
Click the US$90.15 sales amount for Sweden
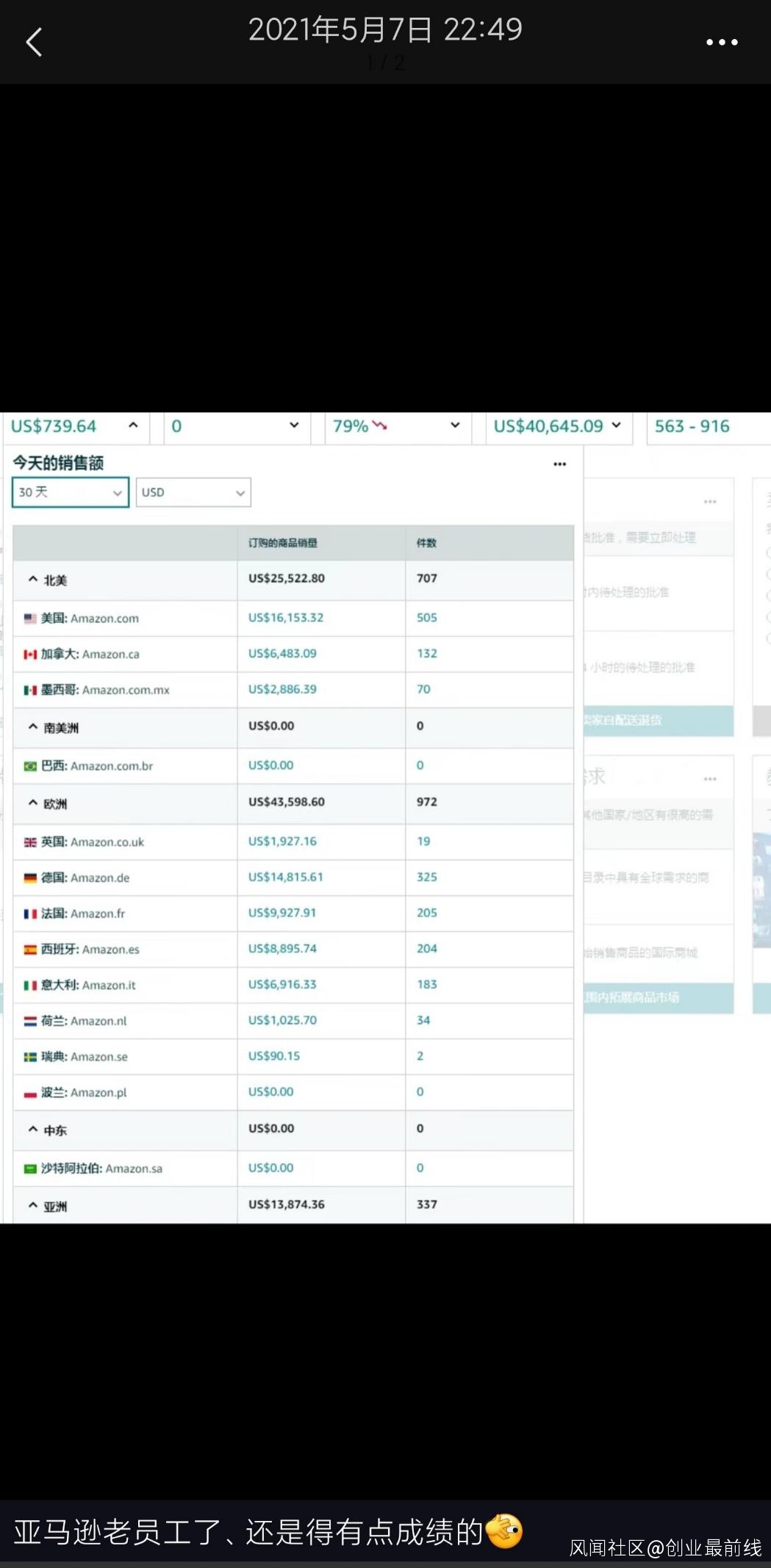pos(274,1057)
